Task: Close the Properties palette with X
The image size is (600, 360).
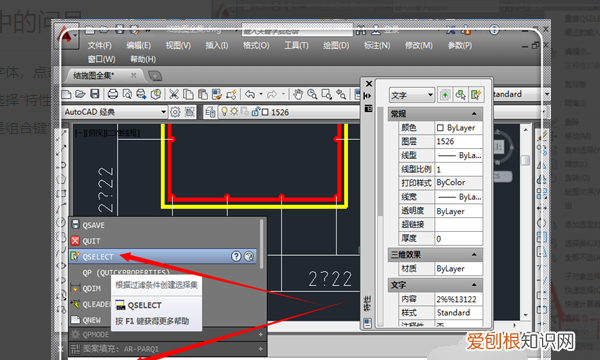Action: 369,83
